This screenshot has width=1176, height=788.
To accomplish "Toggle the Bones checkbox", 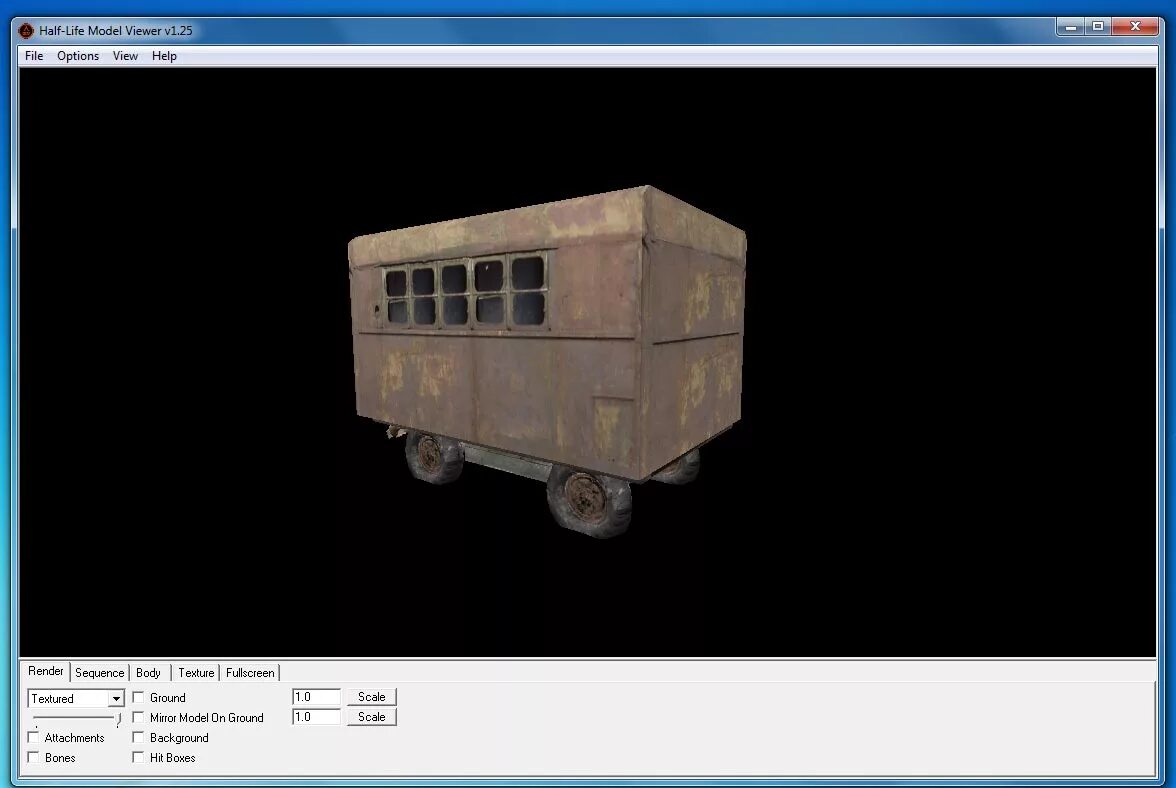I will [x=33, y=758].
